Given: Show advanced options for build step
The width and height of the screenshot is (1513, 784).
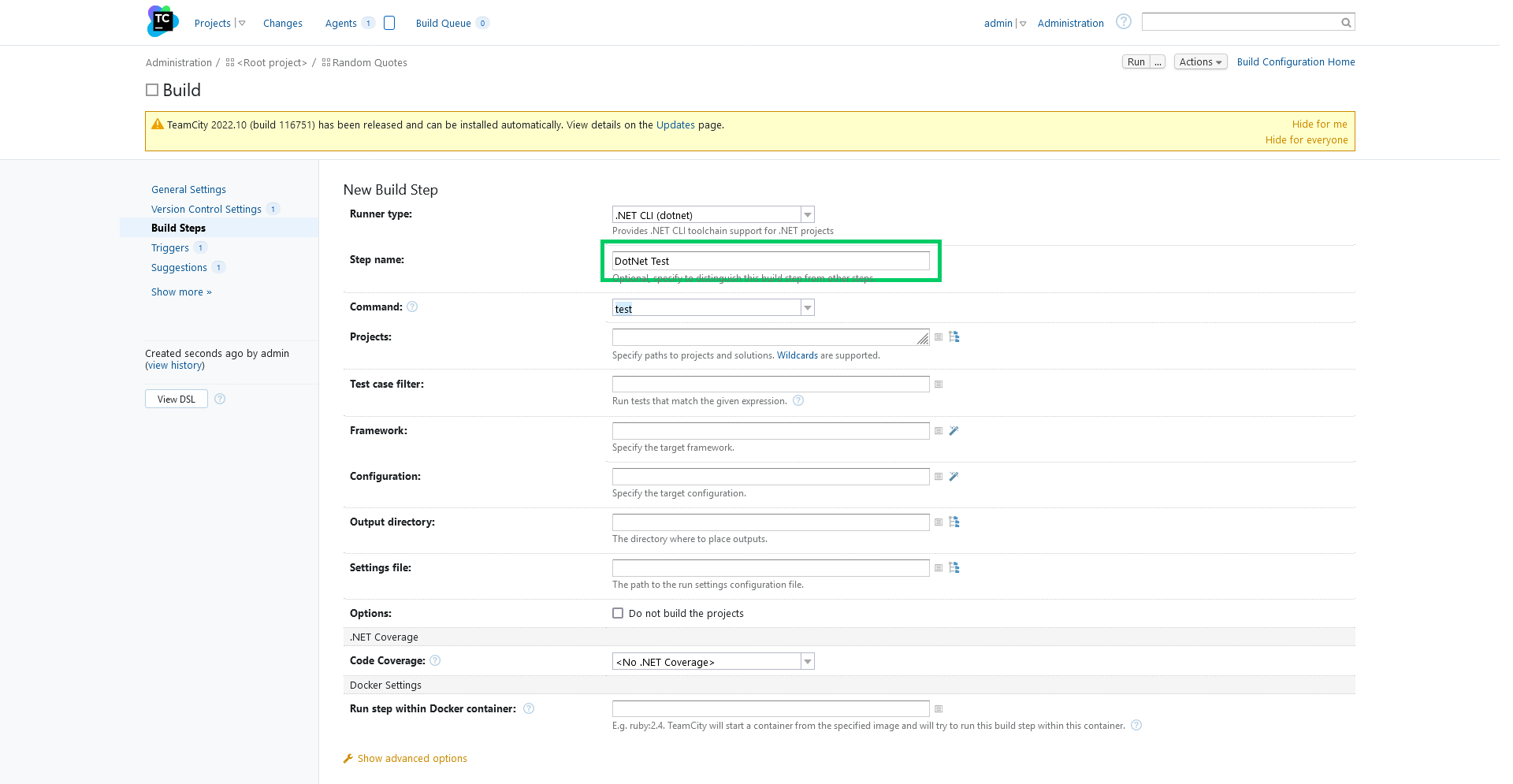Looking at the screenshot, I should coord(412,759).
